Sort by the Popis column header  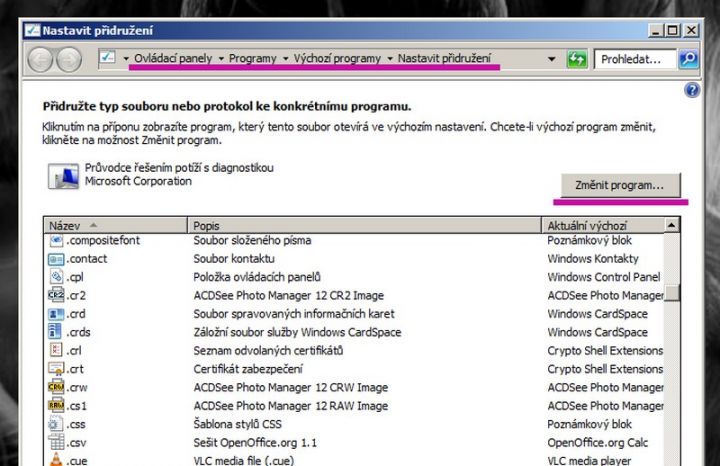click(x=365, y=225)
